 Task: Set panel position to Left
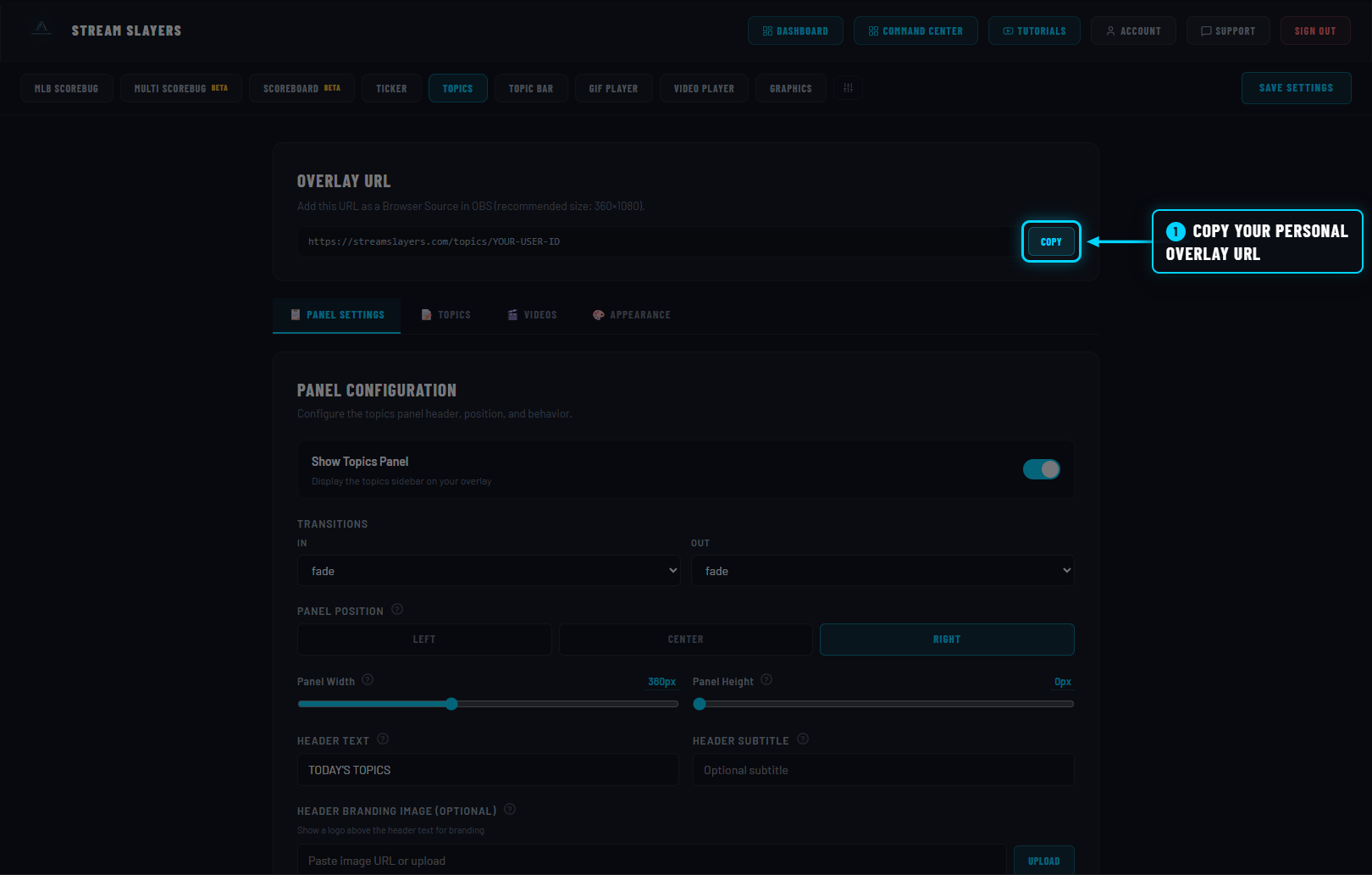tap(424, 640)
